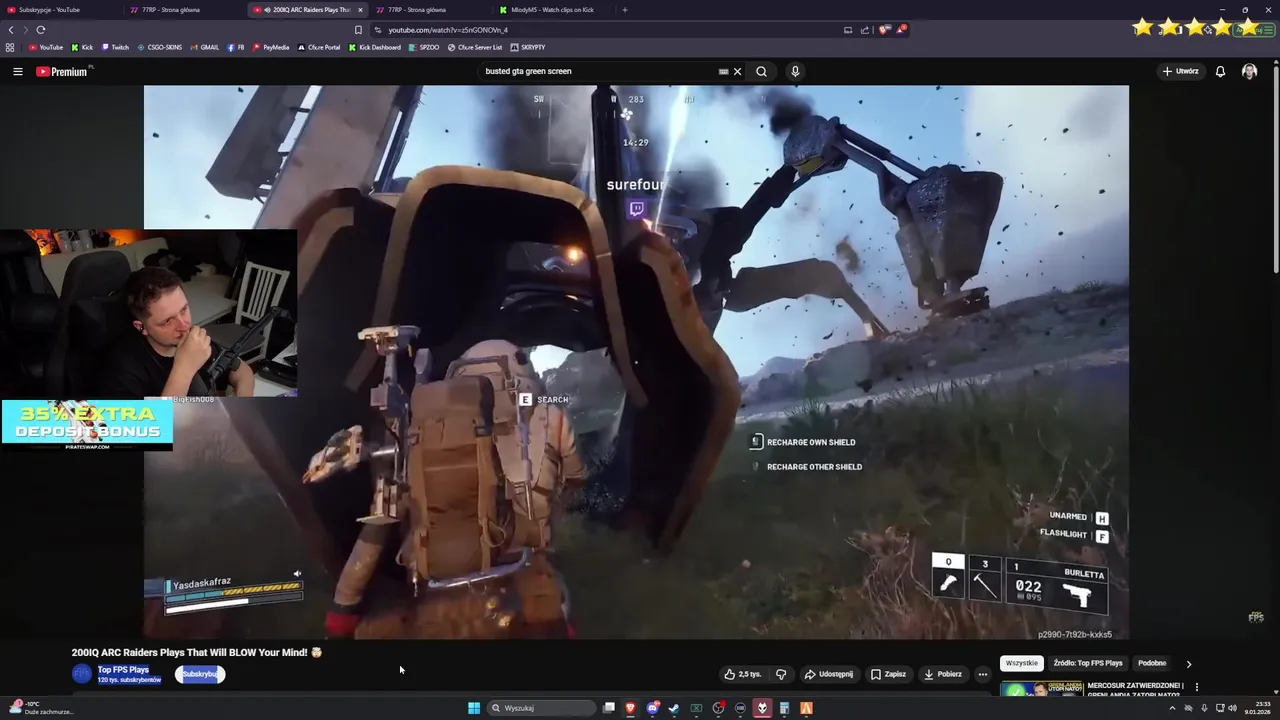Click the Subskrybuj button
1280x720 pixels.
pos(200,674)
